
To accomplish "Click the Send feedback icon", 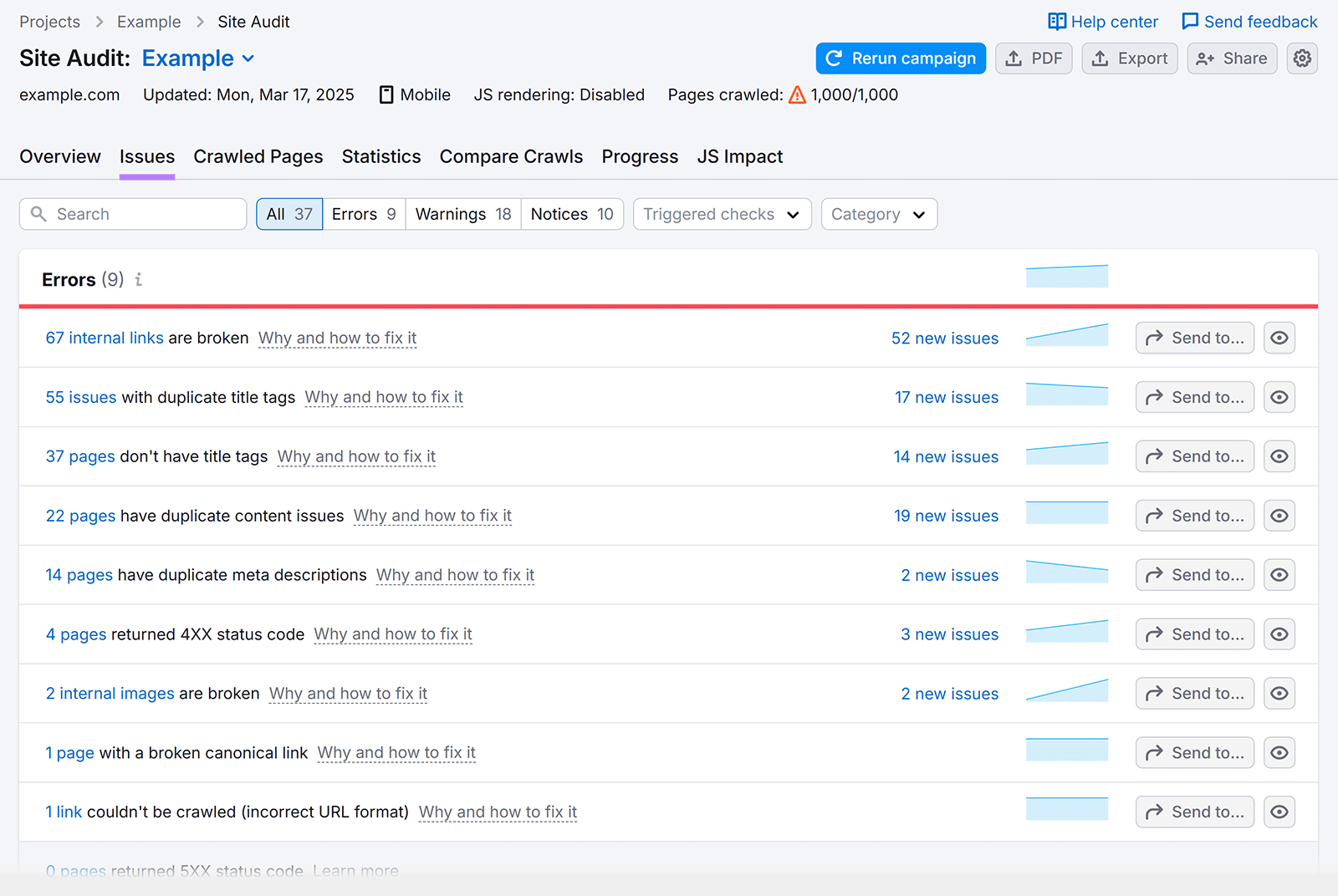I will 1188,21.
